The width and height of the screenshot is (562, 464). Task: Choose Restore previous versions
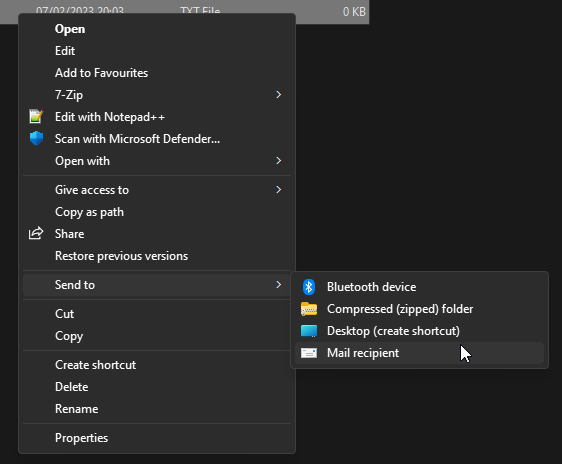point(157,256)
